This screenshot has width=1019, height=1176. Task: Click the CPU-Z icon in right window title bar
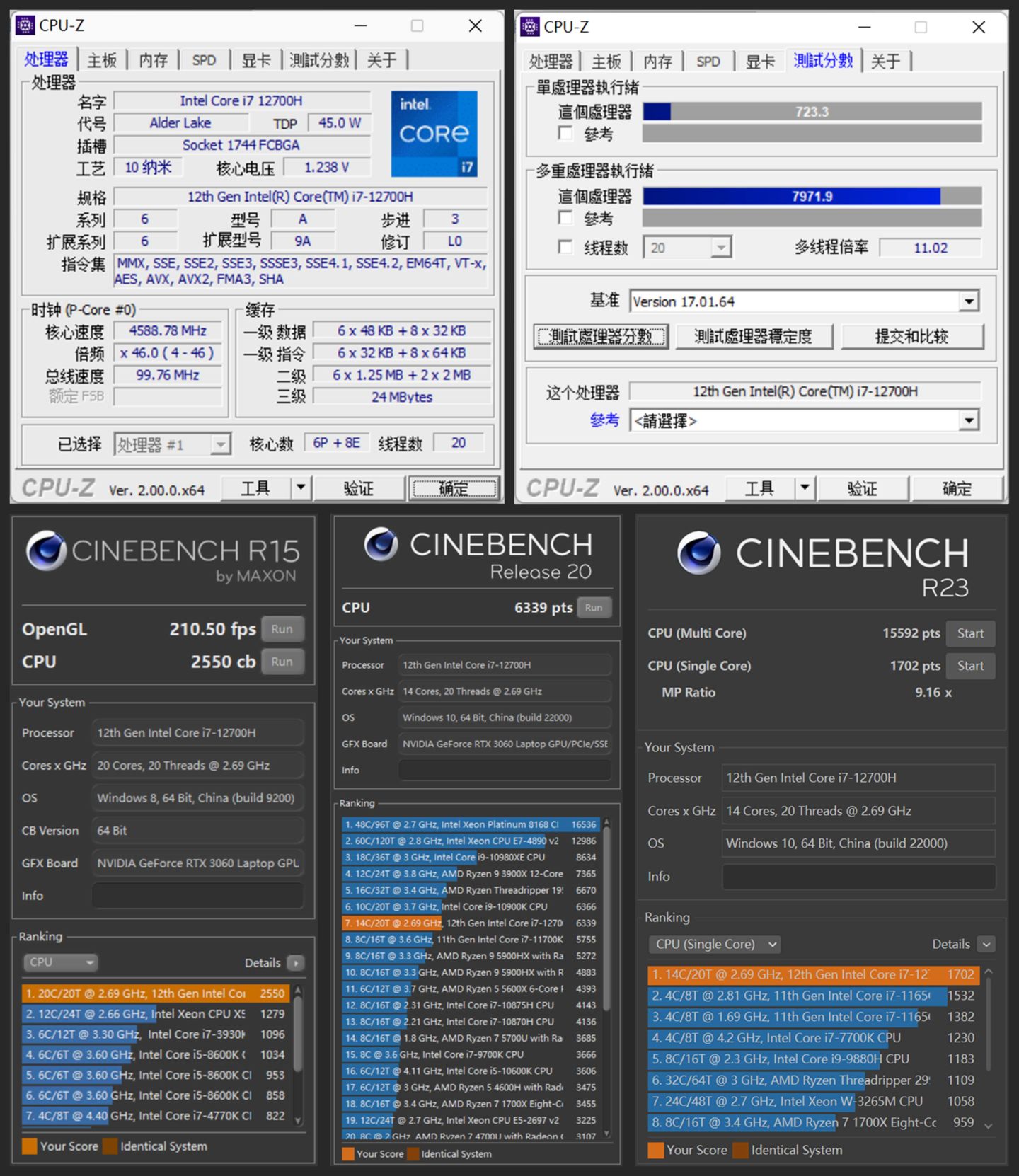tap(529, 27)
